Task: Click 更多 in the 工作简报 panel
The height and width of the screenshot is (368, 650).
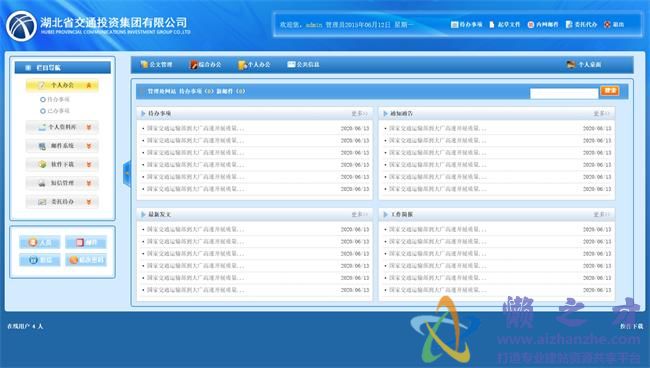Action: click(601, 215)
